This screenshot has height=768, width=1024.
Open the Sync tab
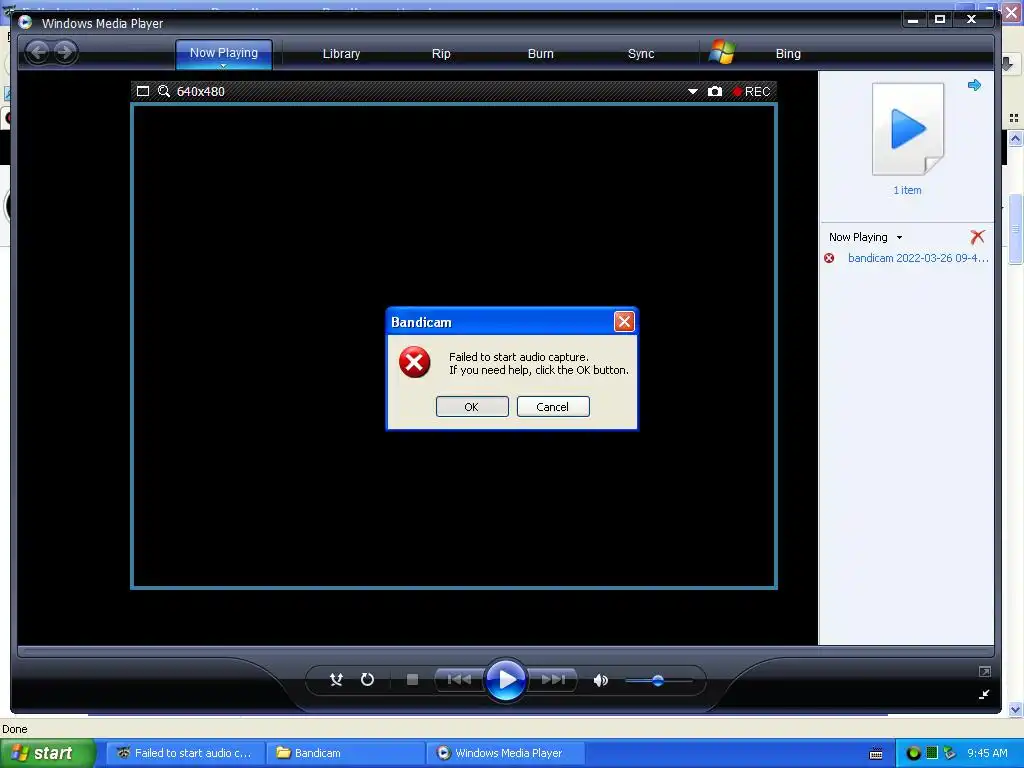click(x=641, y=54)
